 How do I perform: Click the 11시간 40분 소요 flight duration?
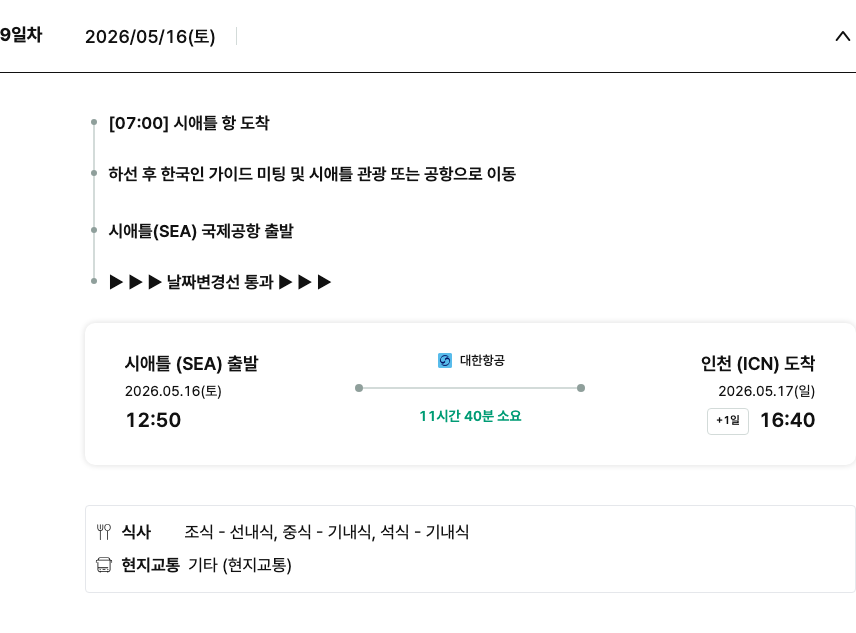470,416
